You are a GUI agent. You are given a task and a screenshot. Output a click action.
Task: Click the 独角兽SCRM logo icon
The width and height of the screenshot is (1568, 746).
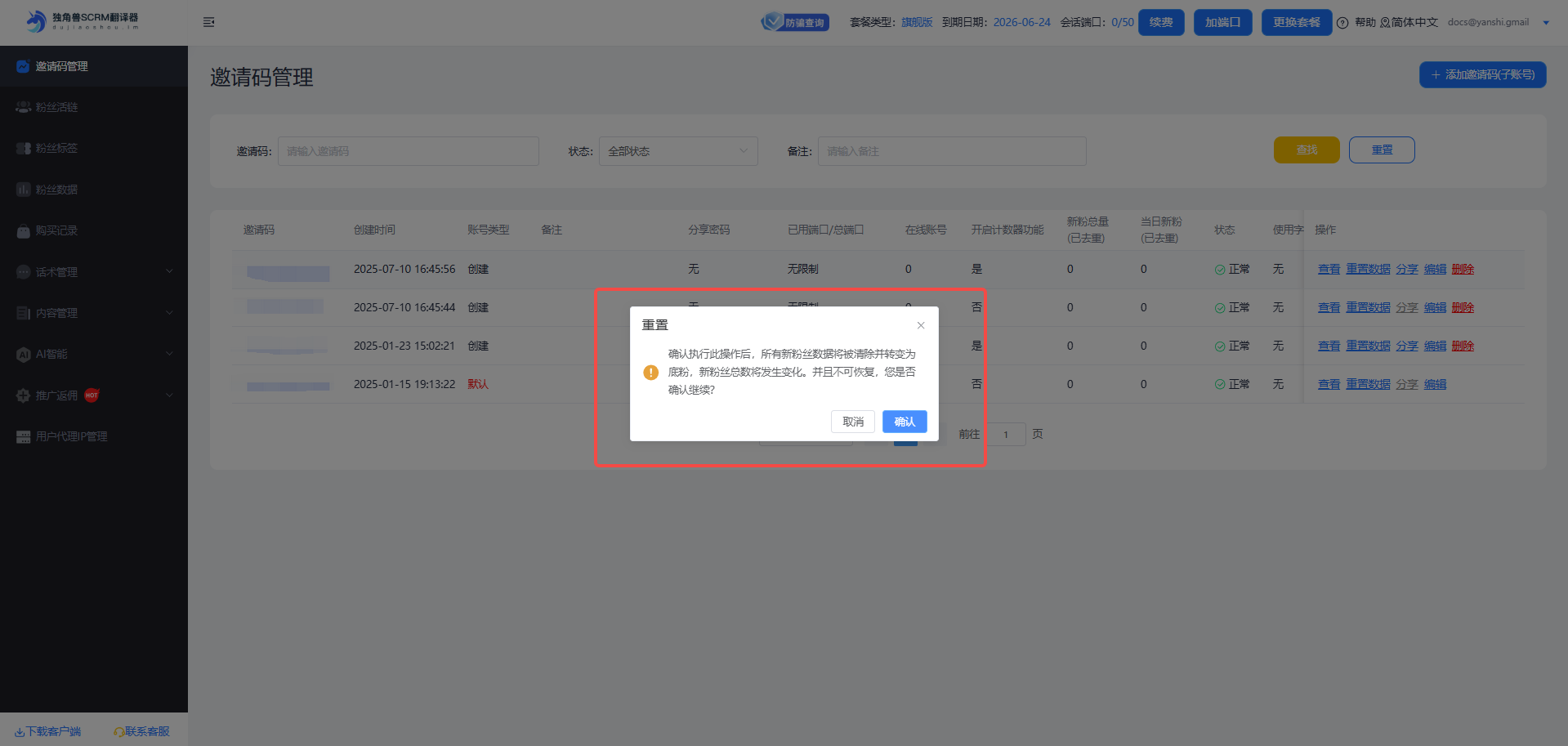pos(35,22)
